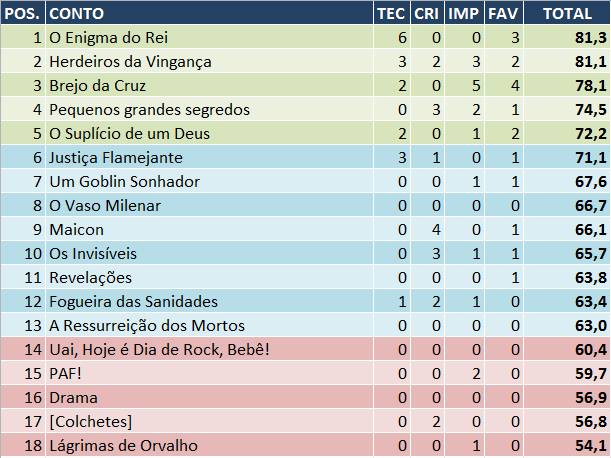
Task: Click O Suplício de um Deus
Action: coord(130,133)
